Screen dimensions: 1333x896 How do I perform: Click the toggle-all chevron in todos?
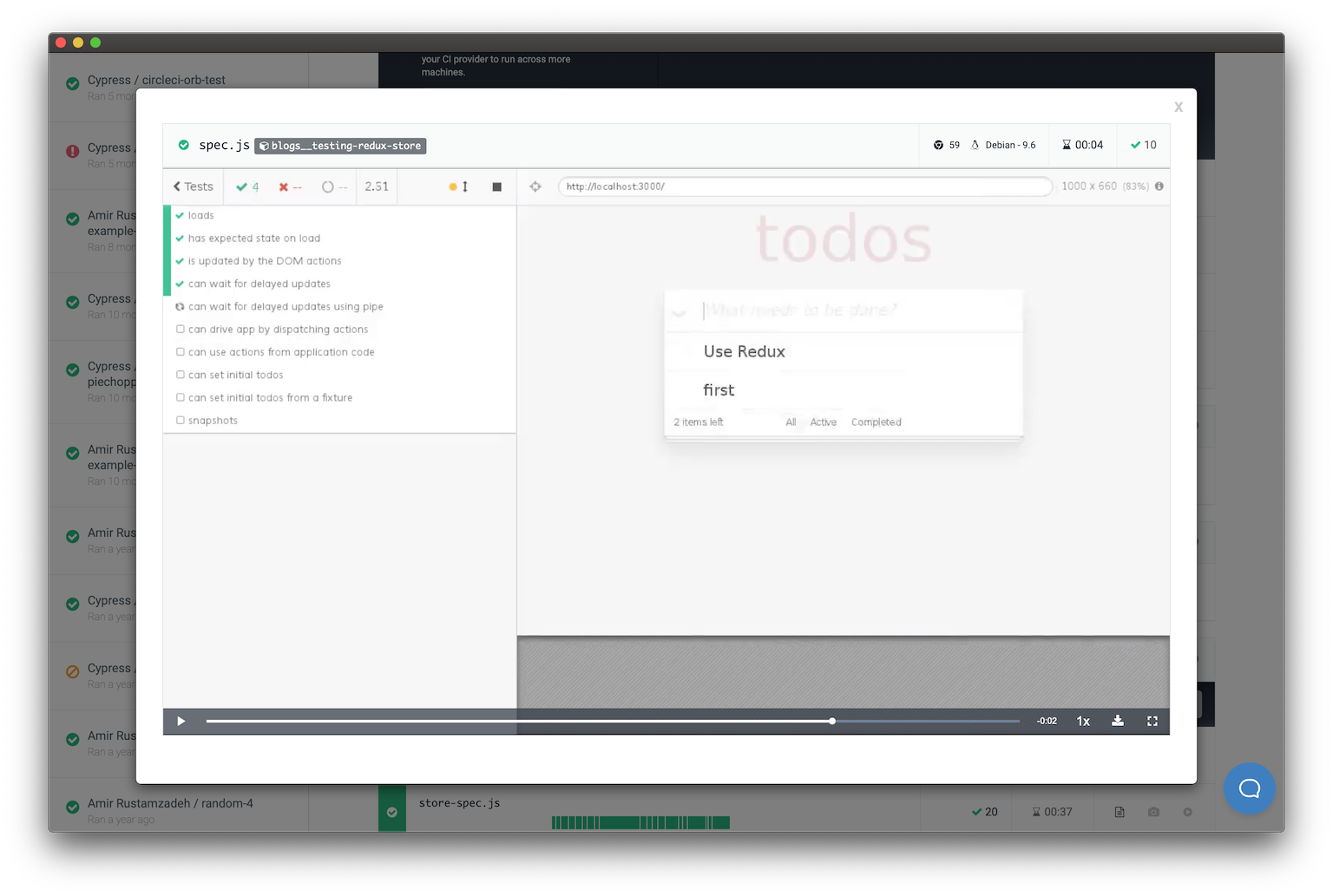pos(680,312)
